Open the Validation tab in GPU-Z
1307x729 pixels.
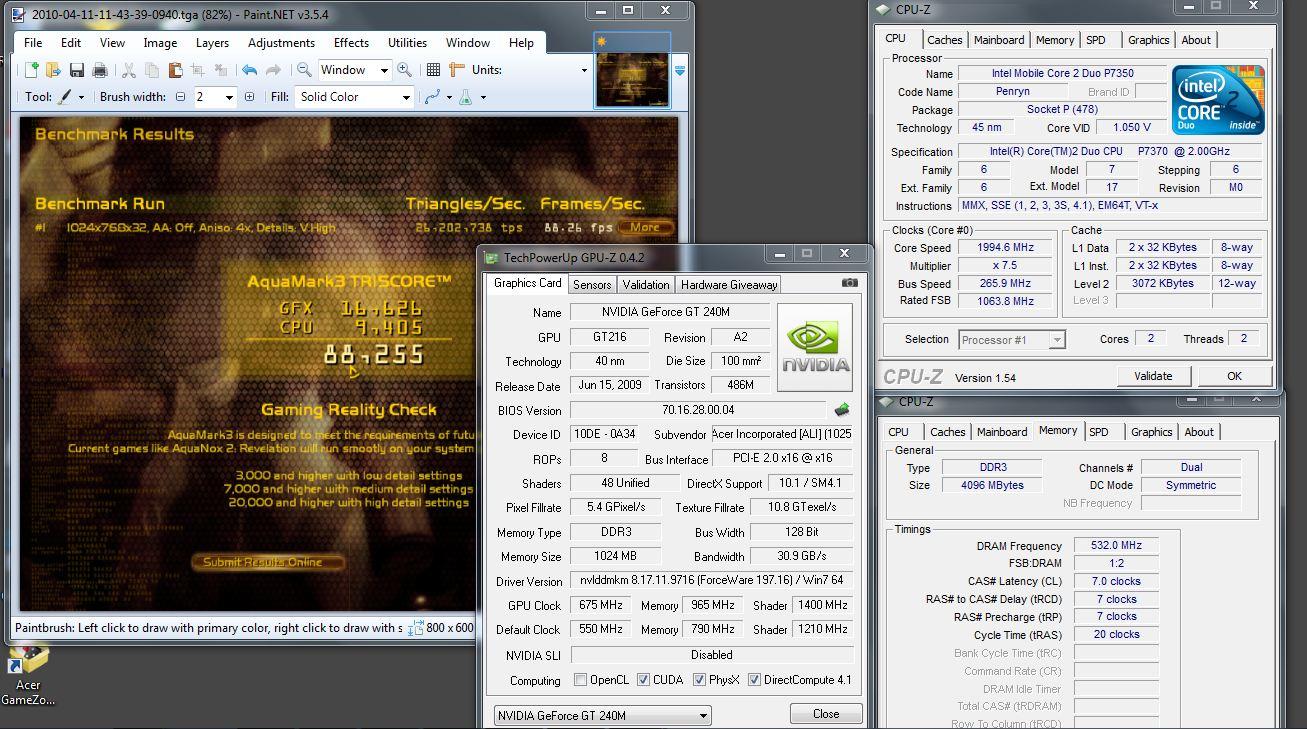coord(646,285)
